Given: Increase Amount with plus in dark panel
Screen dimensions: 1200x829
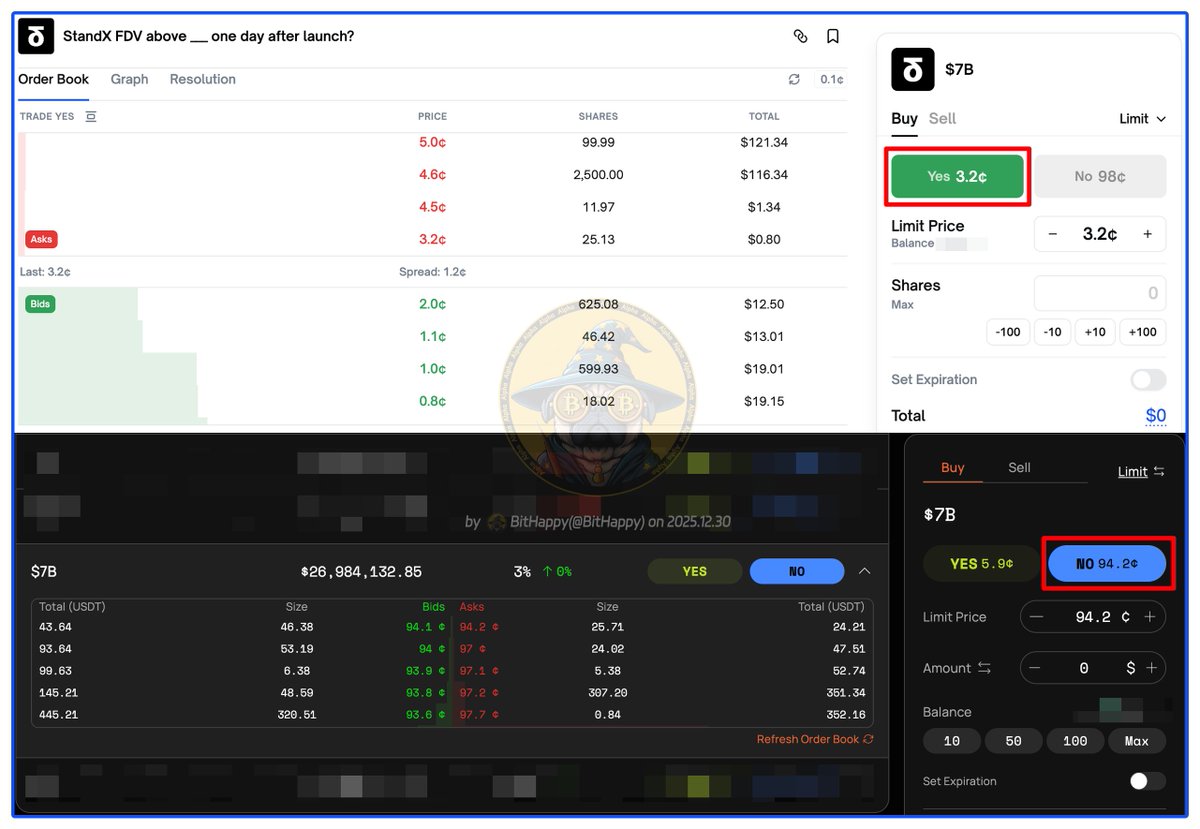Looking at the screenshot, I should point(1151,668).
